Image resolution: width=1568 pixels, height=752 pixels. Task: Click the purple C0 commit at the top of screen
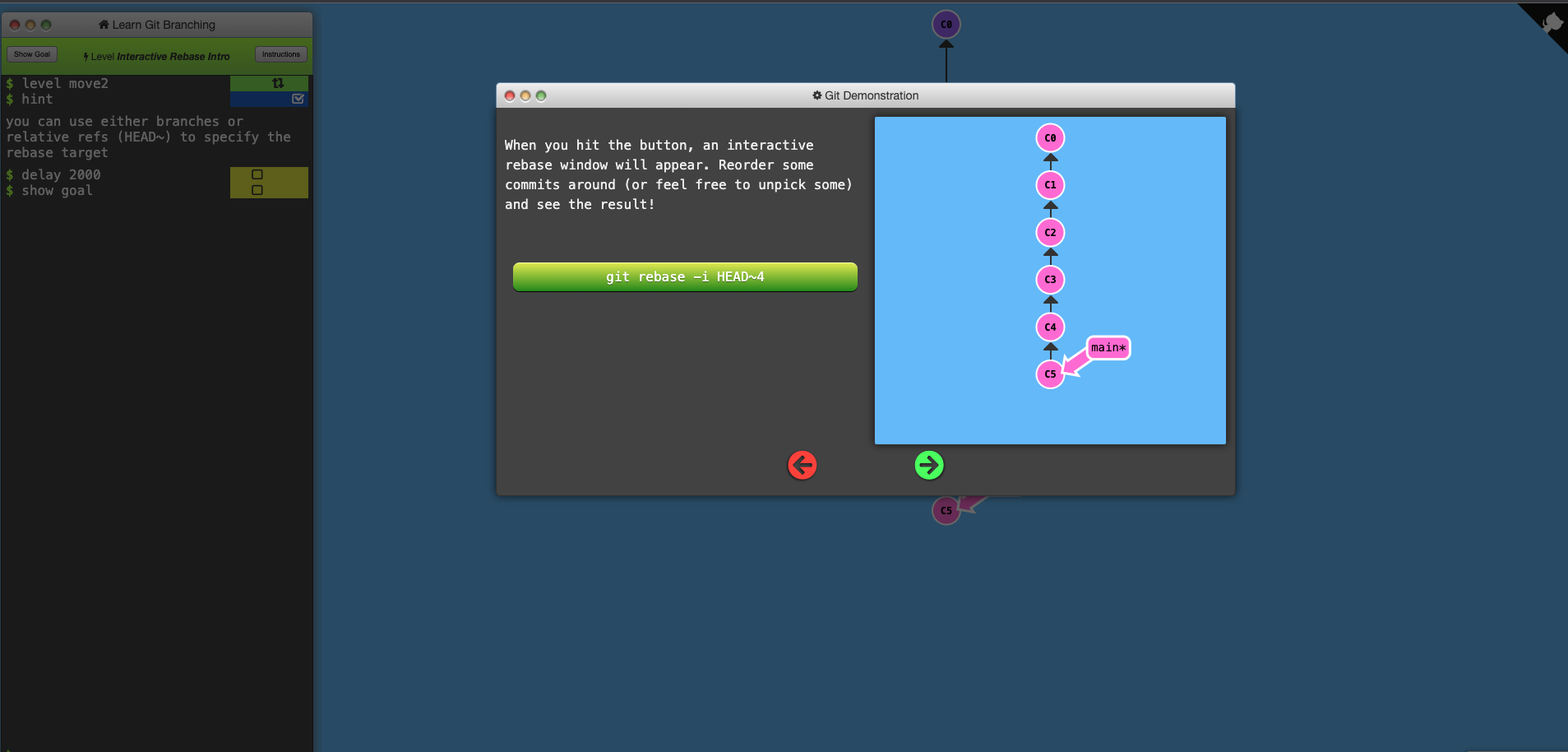(x=946, y=24)
